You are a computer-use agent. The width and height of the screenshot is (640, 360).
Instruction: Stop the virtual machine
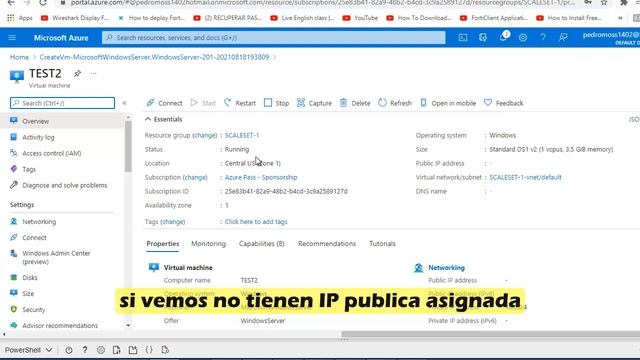tap(276, 103)
